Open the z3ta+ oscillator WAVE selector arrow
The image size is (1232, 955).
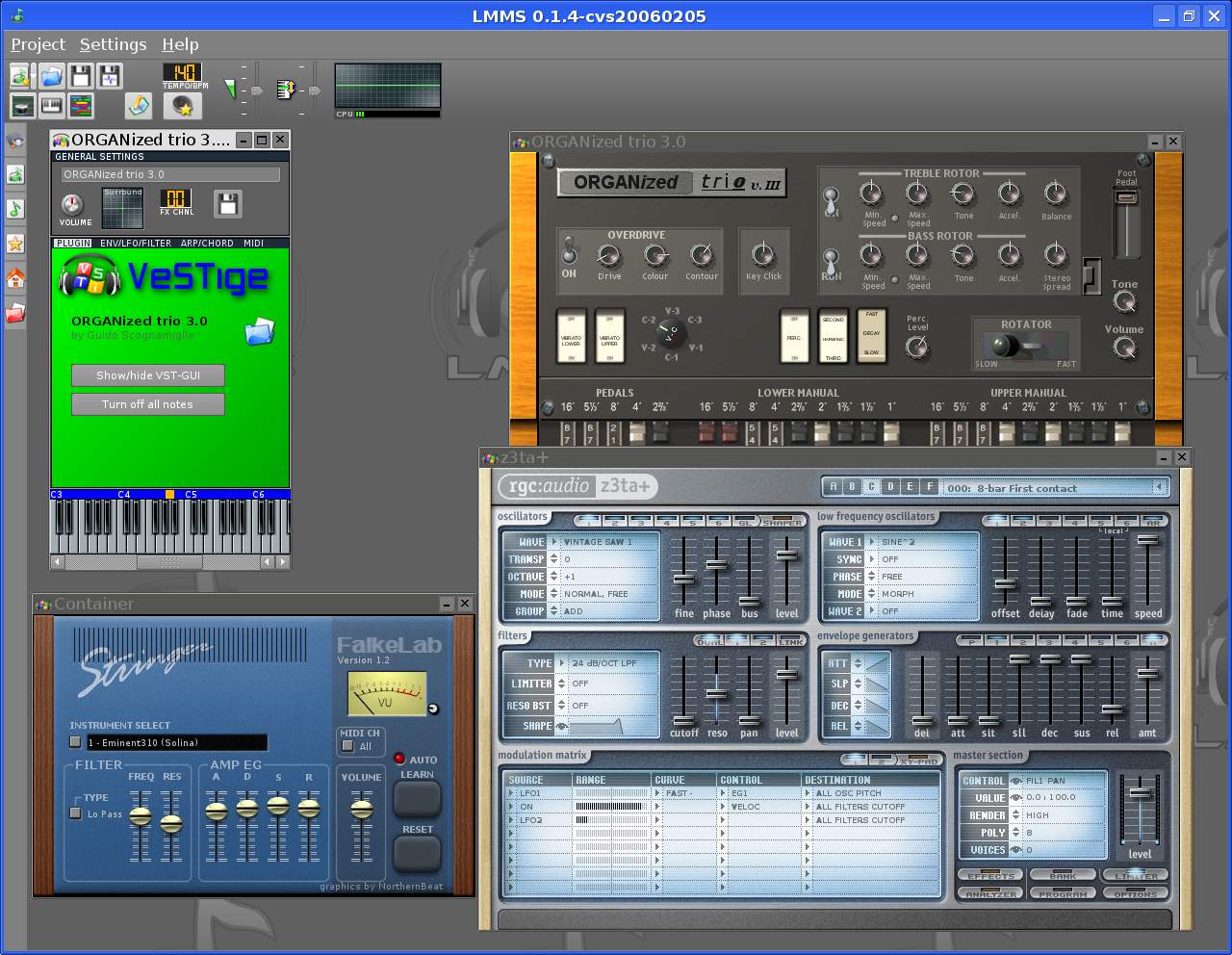tap(554, 542)
